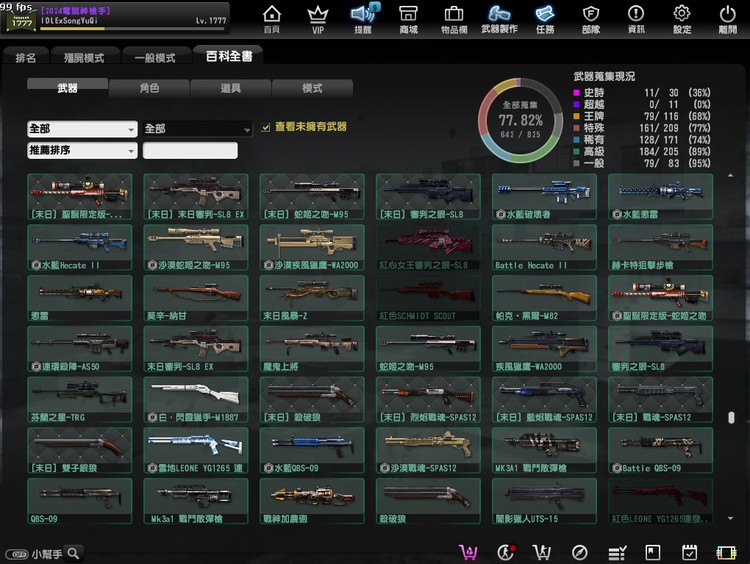Image resolution: width=750 pixels, height=564 pixels.
Task: Toggle the 小幫手 helper switch
Action: click(x=18, y=554)
